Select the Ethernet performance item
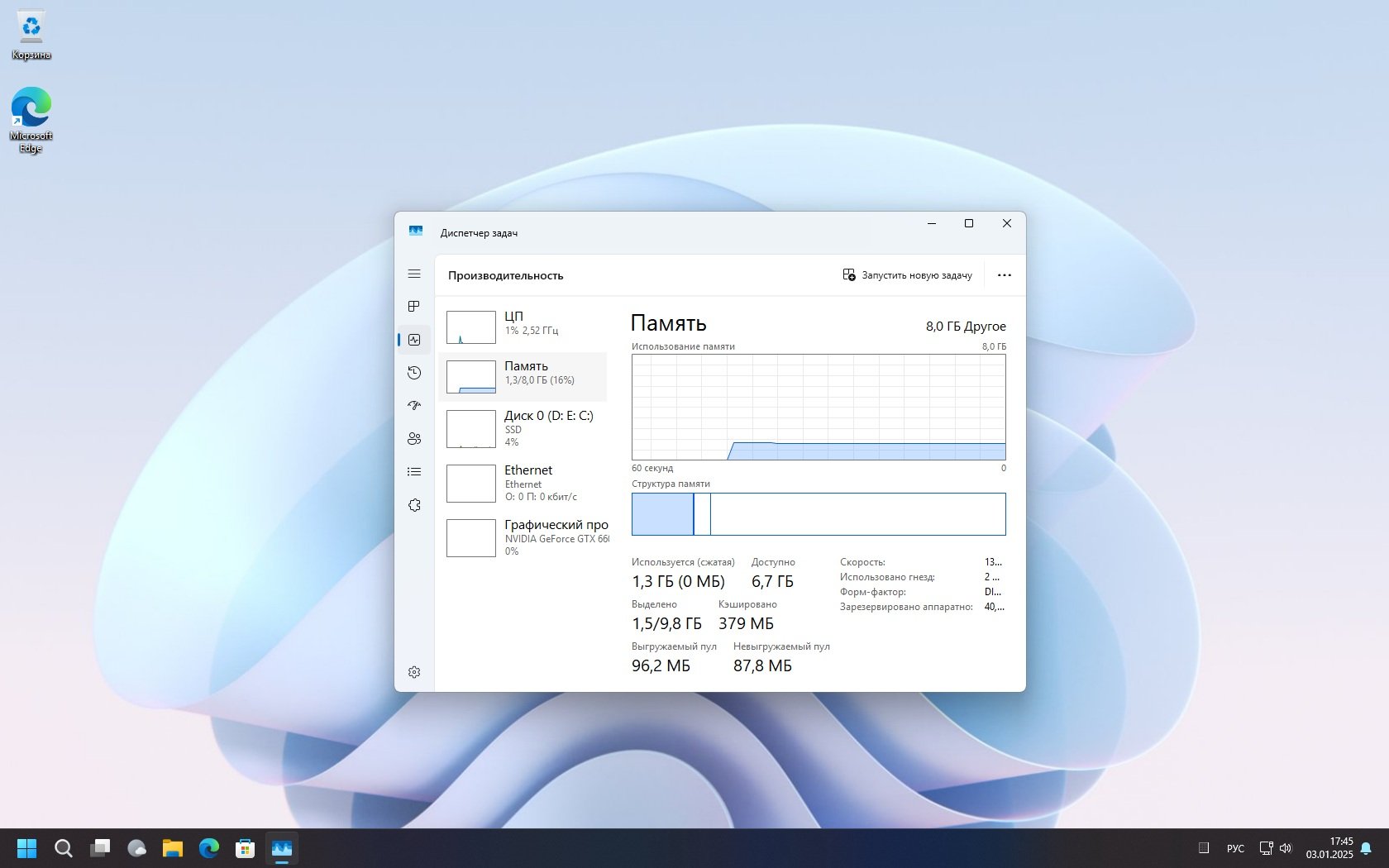 pyautogui.click(x=524, y=483)
